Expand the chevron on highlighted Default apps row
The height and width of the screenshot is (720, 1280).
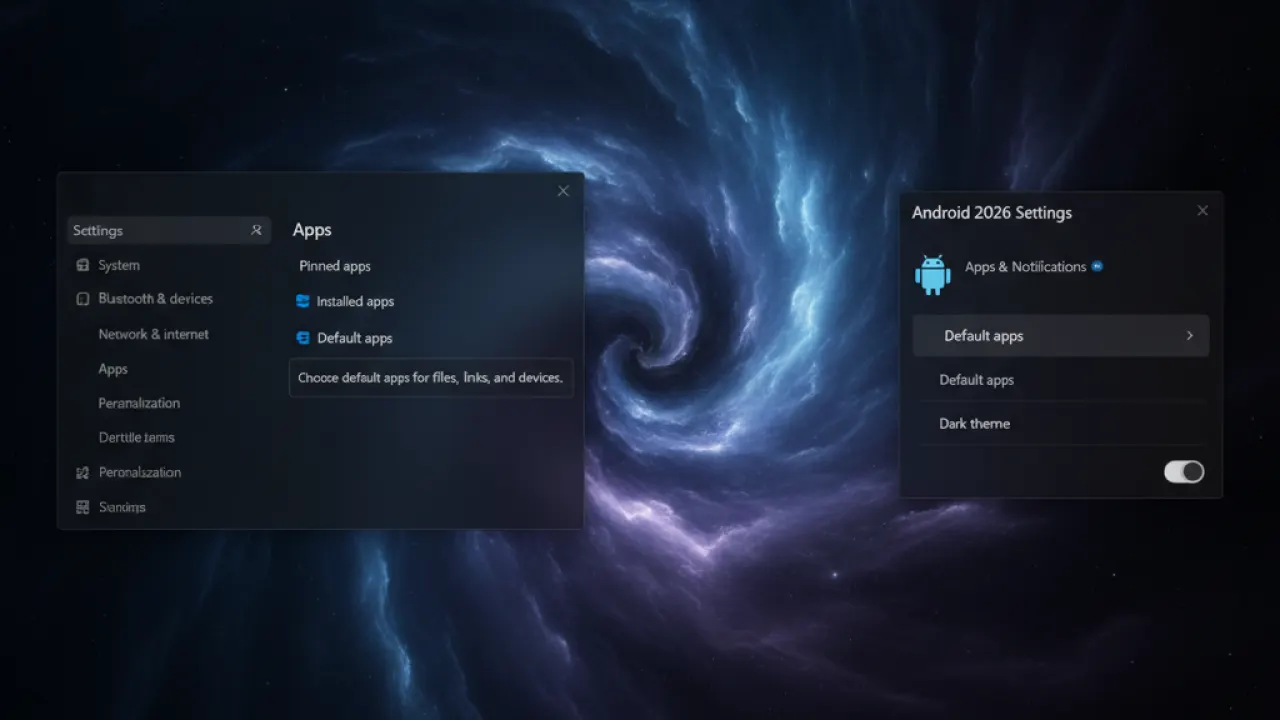[x=1190, y=336]
